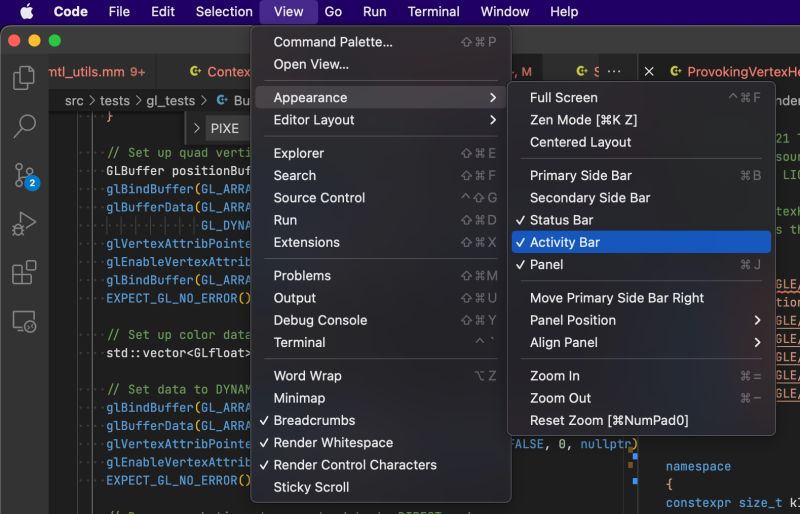Choose Zoom In
Image resolution: width=800 pixels, height=514 pixels.
pos(641,376)
